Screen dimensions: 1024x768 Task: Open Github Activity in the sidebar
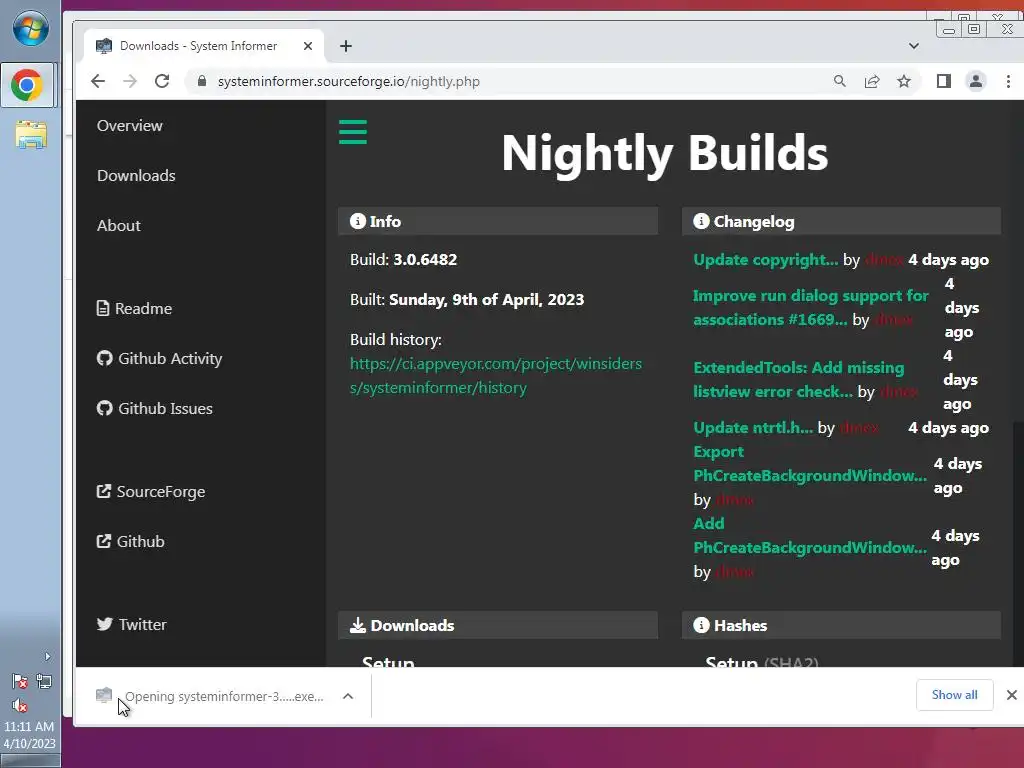(x=159, y=359)
